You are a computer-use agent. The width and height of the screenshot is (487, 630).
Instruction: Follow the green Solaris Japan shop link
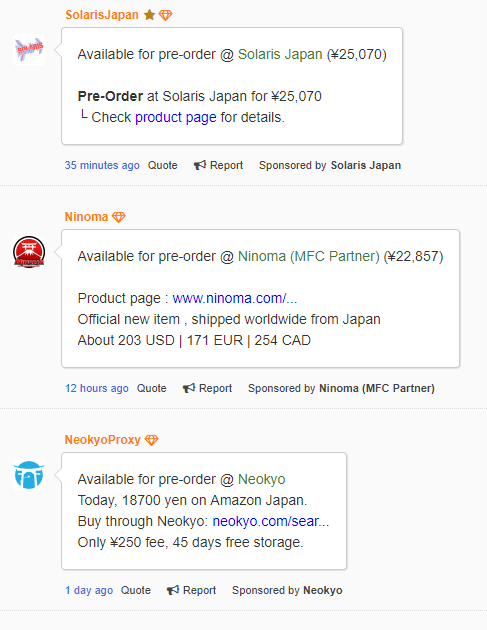point(280,54)
